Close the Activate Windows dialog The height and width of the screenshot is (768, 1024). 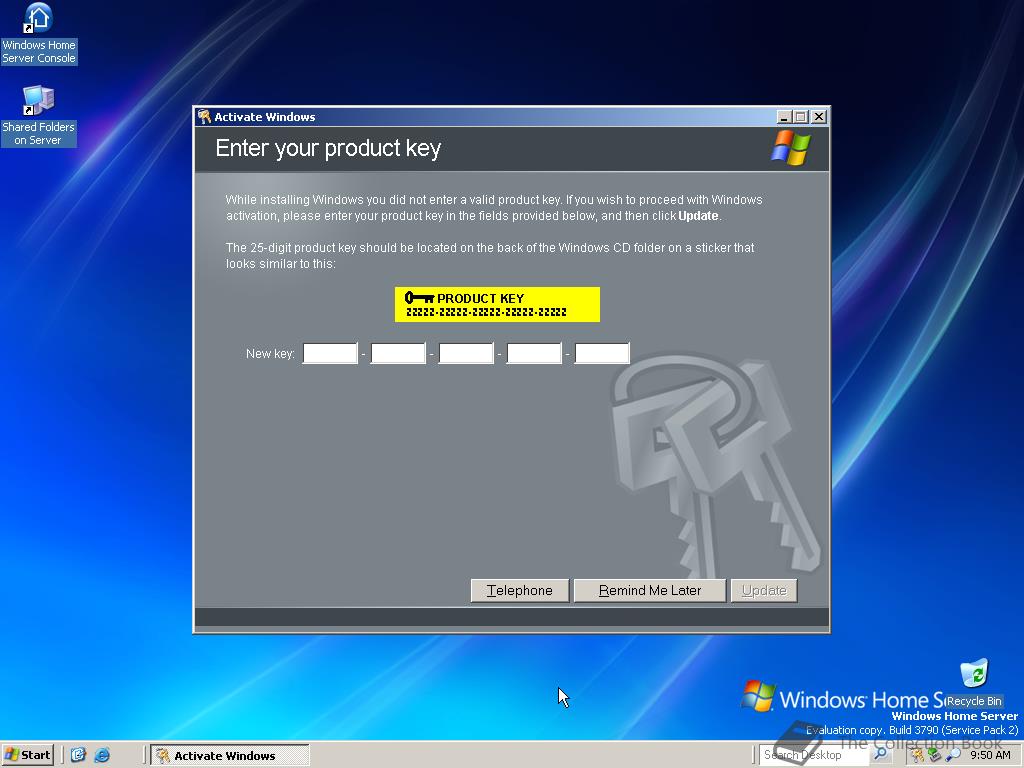pyautogui.click(x=818, y=117)
